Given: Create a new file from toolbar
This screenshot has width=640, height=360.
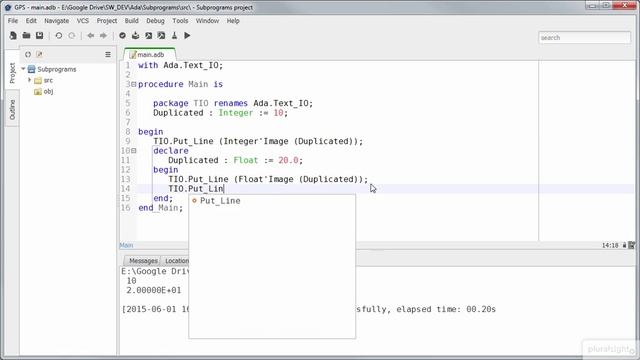Looking at the screenshot, I should pos(13,36).
